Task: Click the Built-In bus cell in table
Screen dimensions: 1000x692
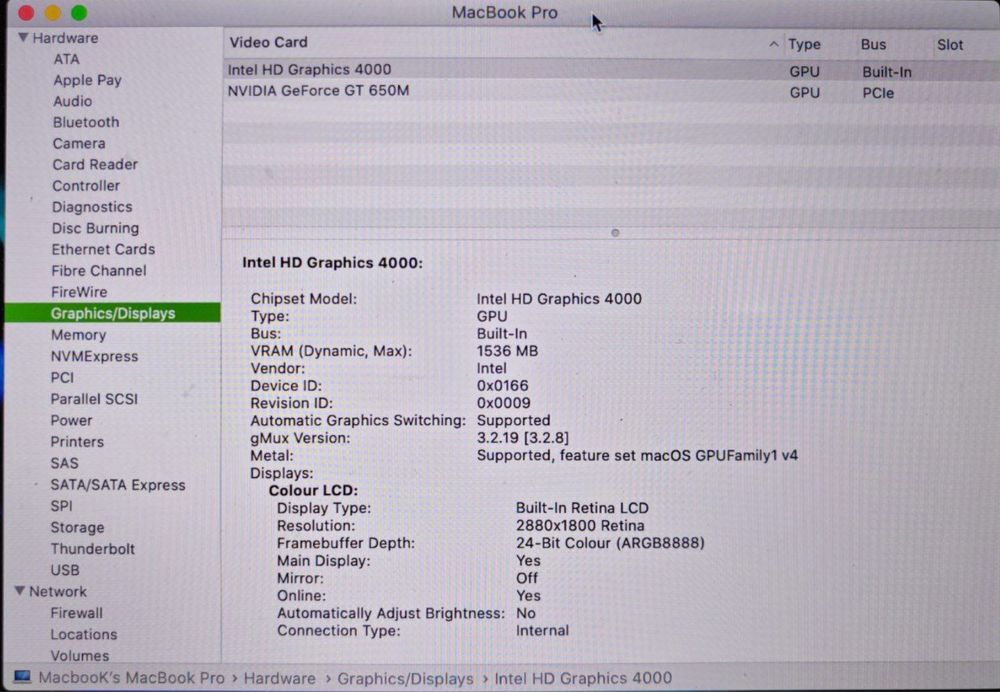Action: point(886,72)
